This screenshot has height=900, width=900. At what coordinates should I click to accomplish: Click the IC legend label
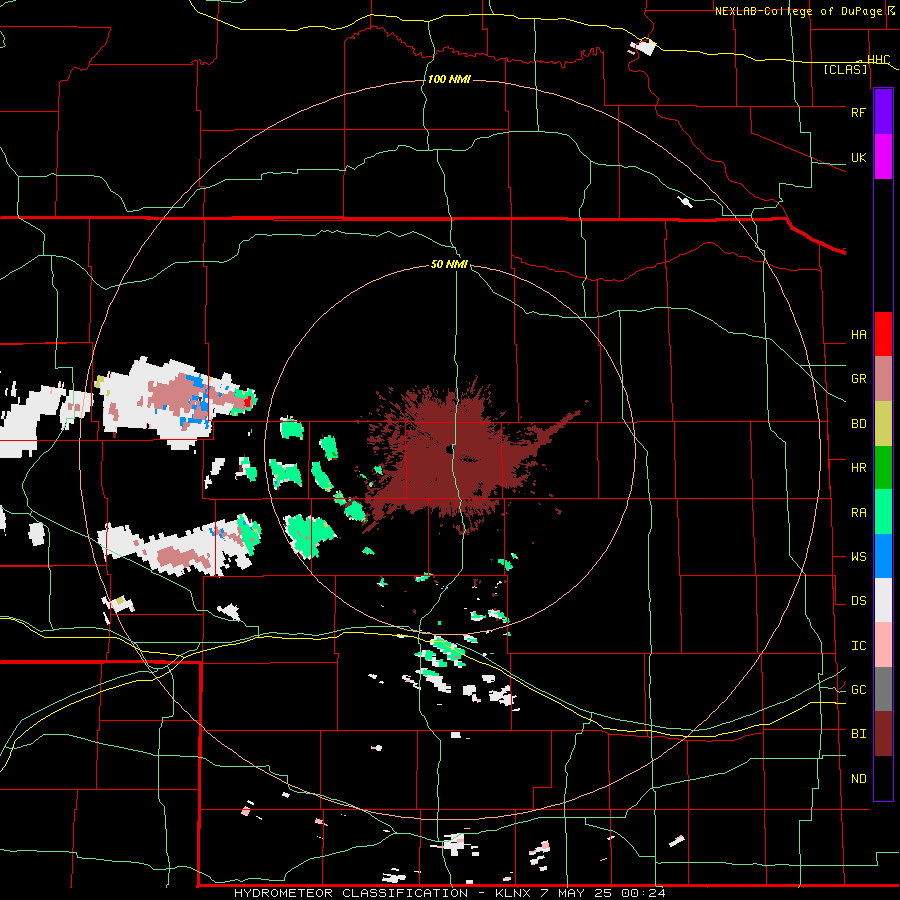[858, 646]
